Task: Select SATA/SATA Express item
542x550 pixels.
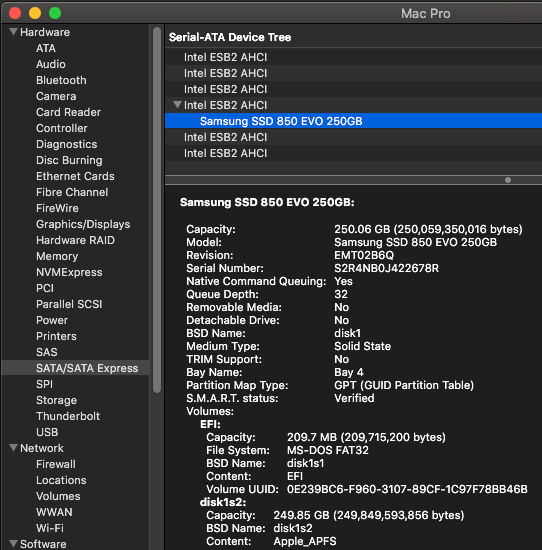Action: point(75,368)
